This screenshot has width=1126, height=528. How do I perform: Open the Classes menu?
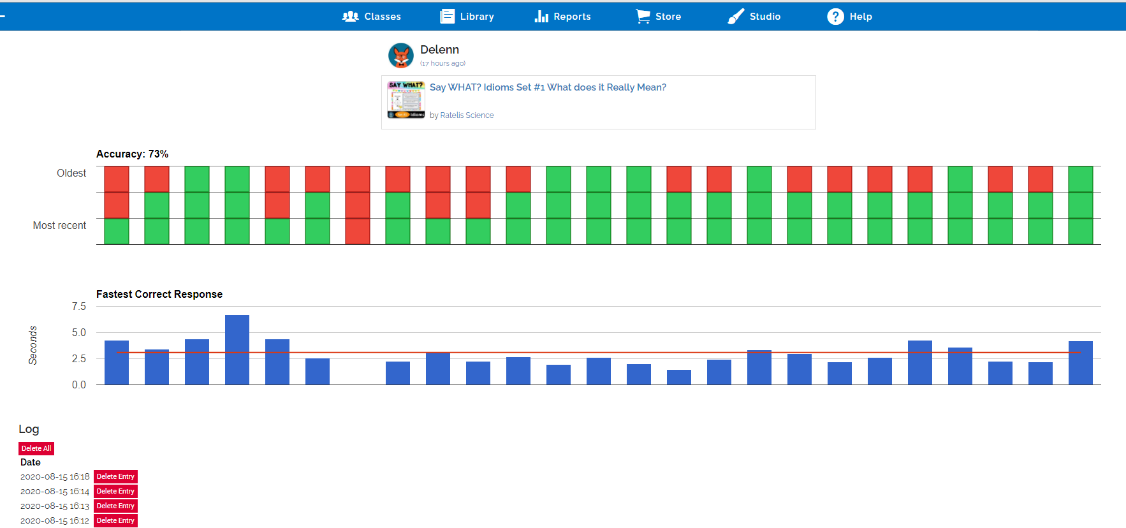click(372, 17)
